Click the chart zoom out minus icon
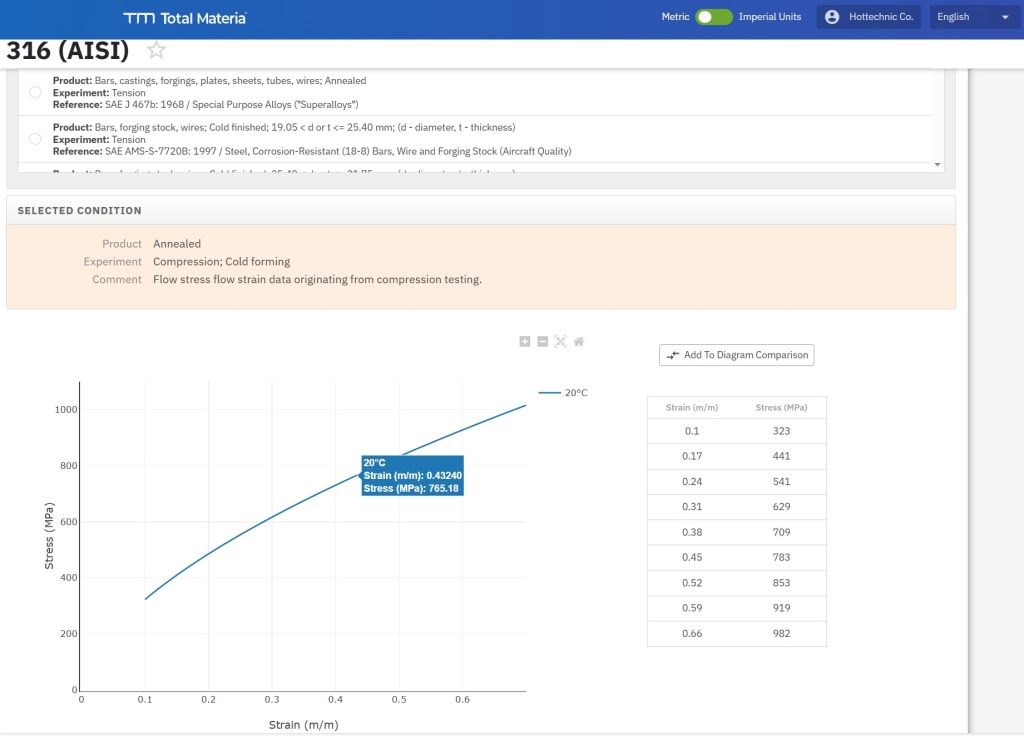Viewport: 1024px width, 736px height. point(543,342)
